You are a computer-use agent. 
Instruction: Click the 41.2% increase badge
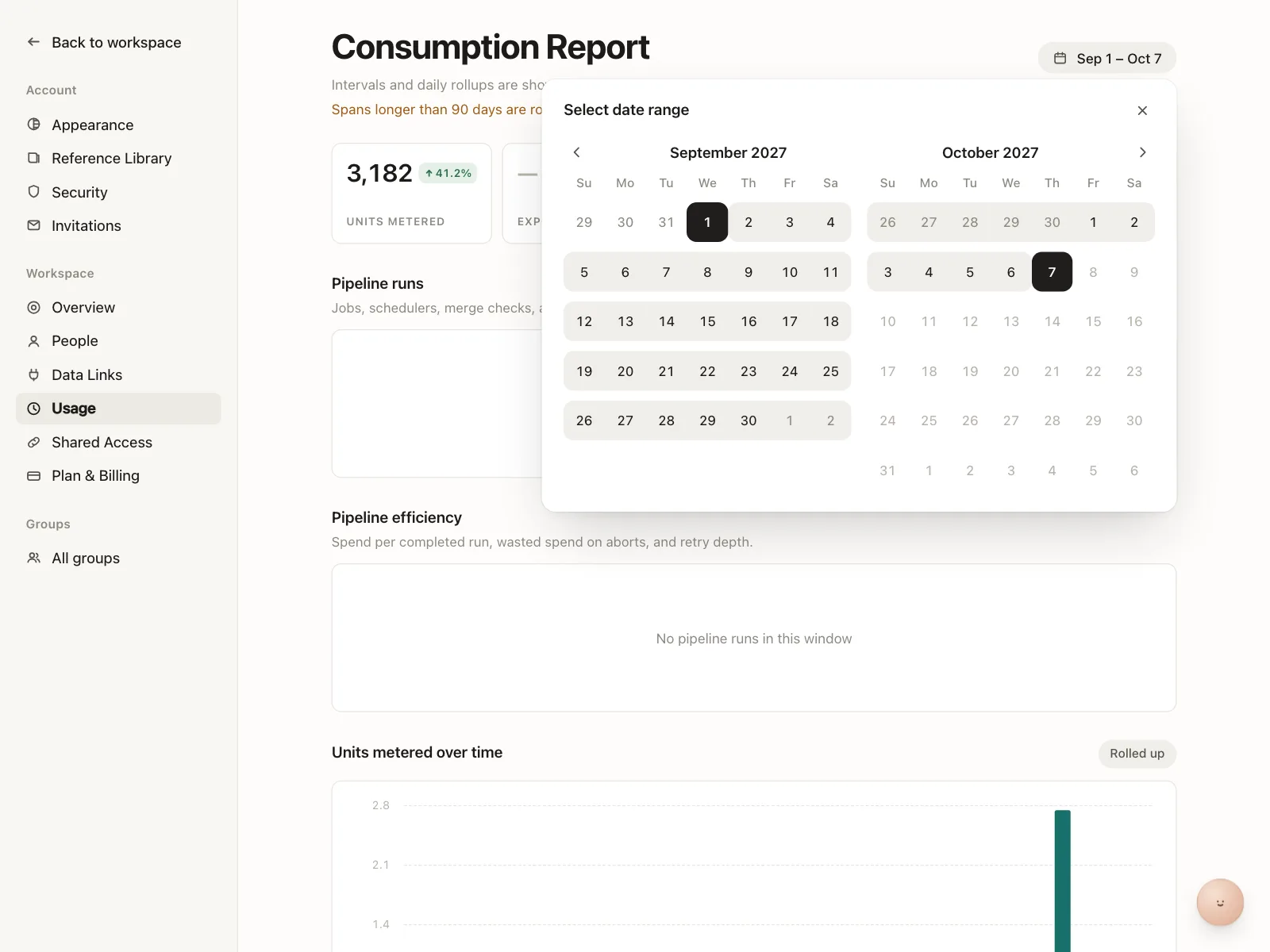[x=448, y=173]
